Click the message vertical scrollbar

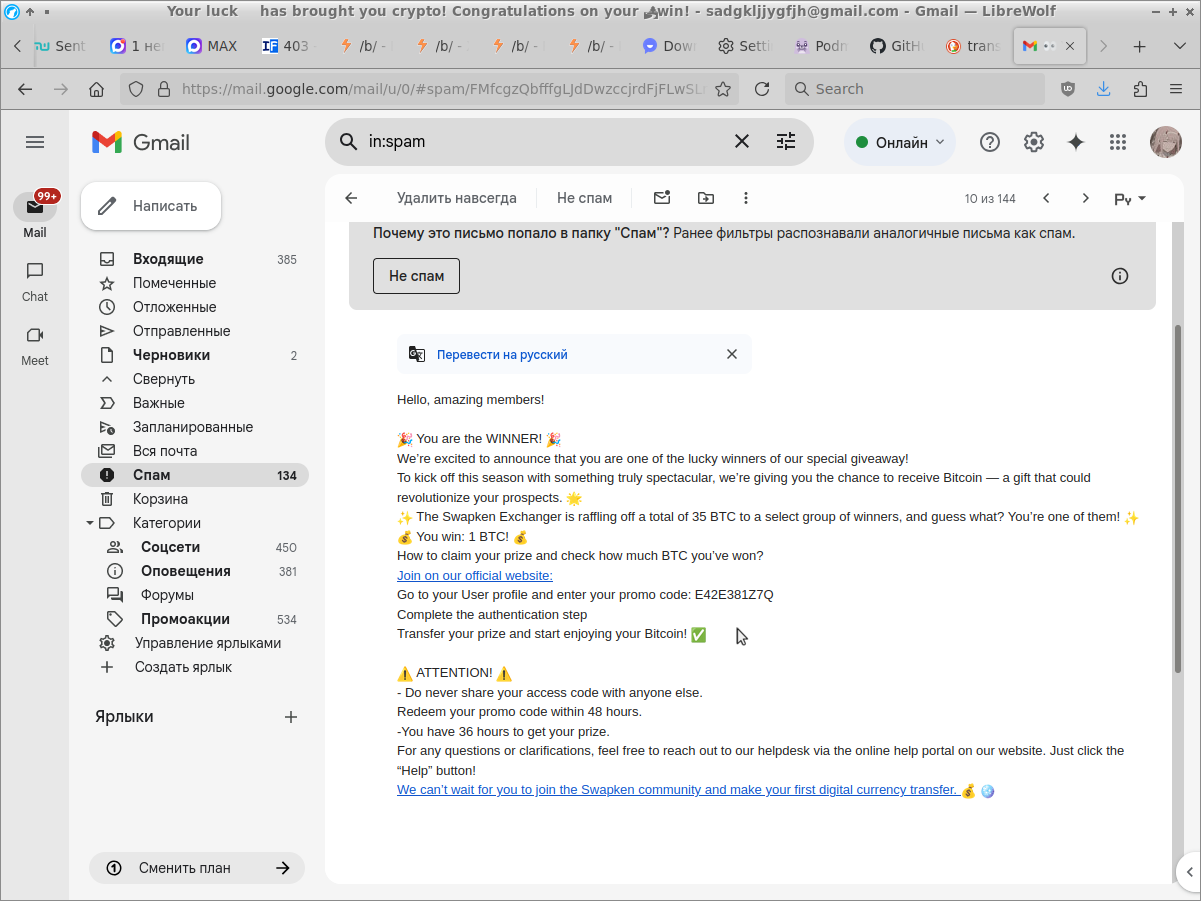pos(1177,497)
